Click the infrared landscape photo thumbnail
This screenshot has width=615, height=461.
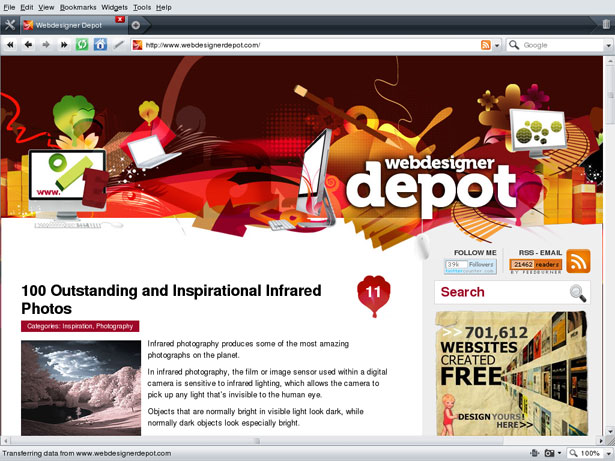click(81, 388)
